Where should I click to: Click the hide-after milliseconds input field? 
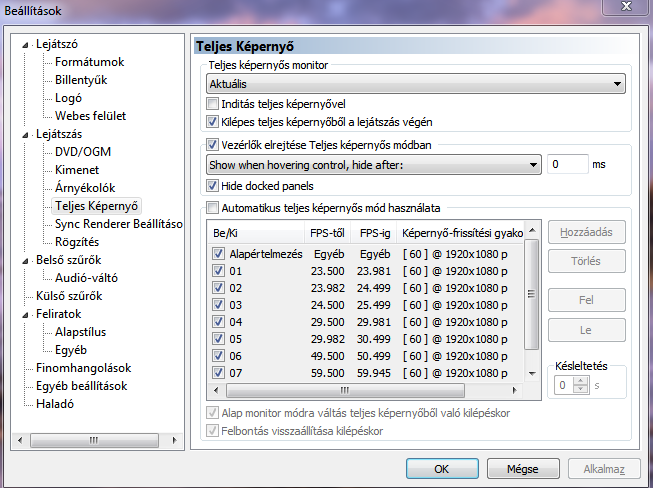point(568,164)
